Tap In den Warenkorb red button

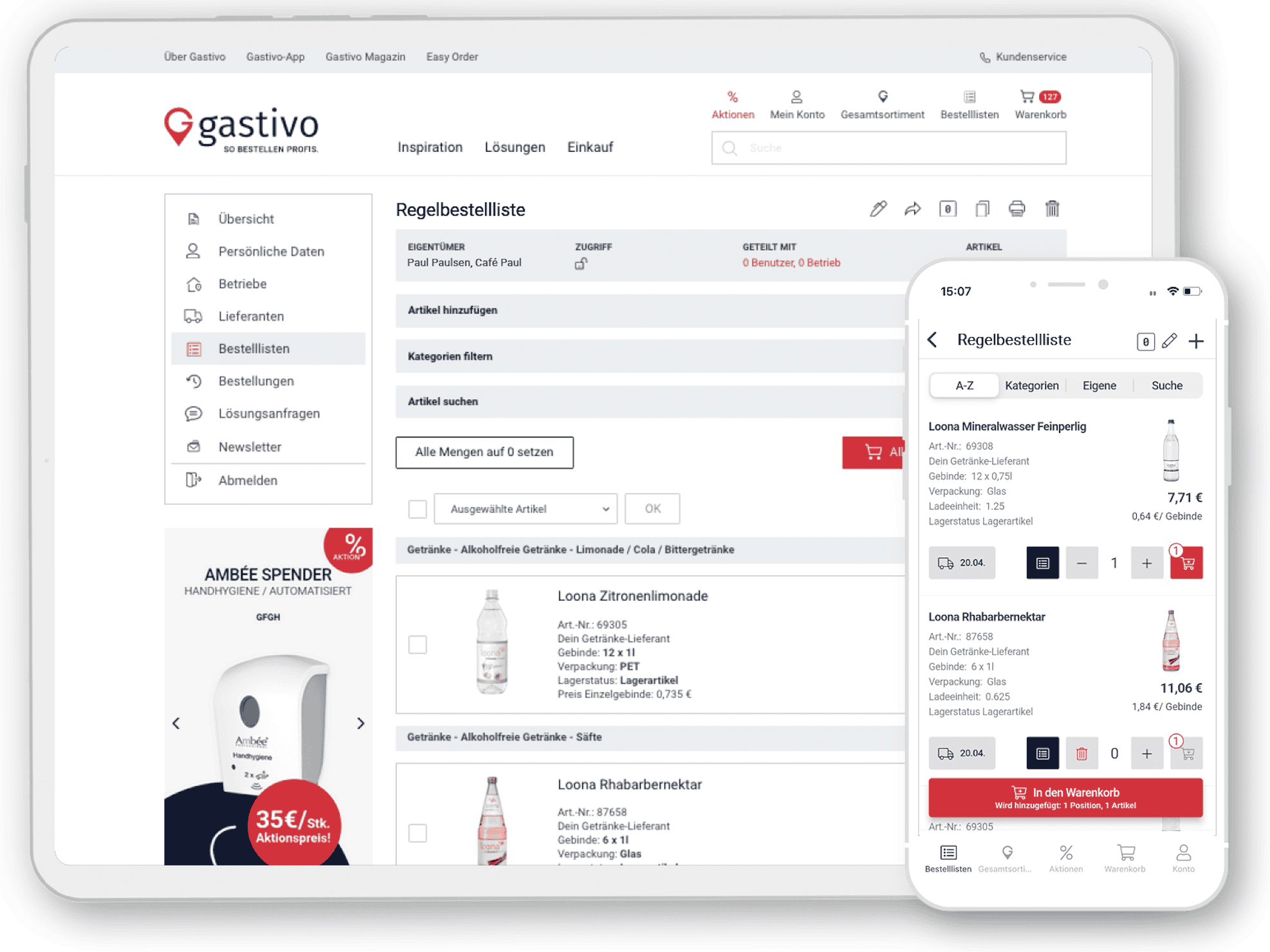(1065, 798)
